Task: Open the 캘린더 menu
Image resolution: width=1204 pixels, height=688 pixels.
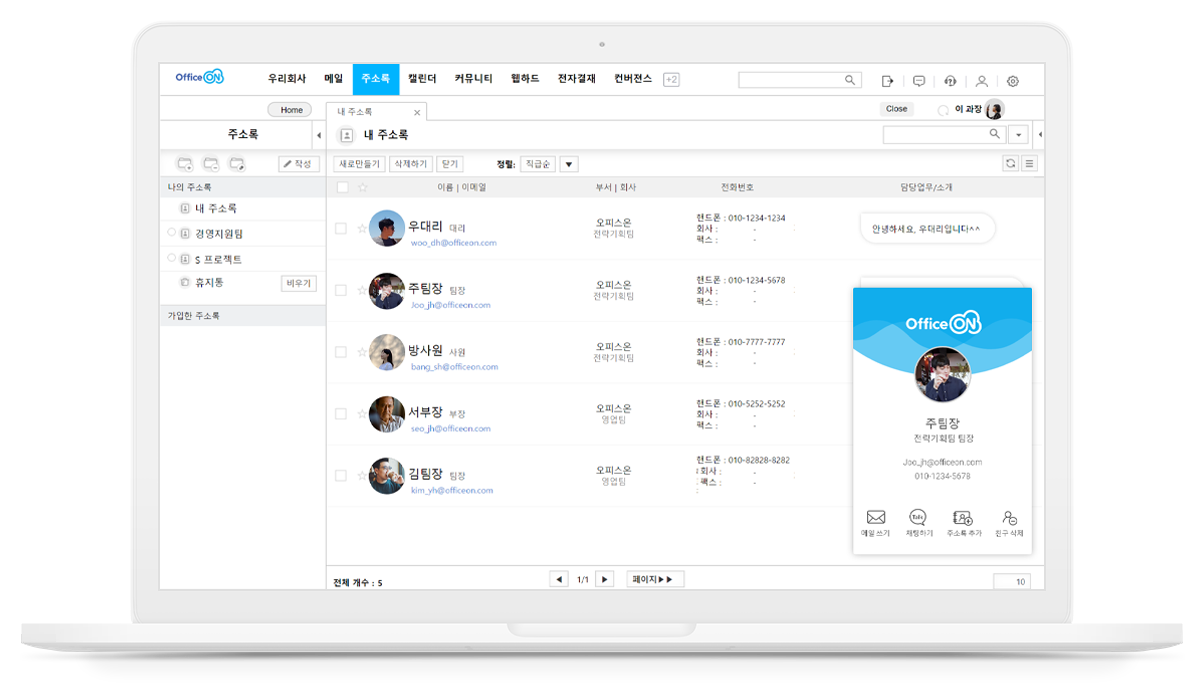Action: 422,79
